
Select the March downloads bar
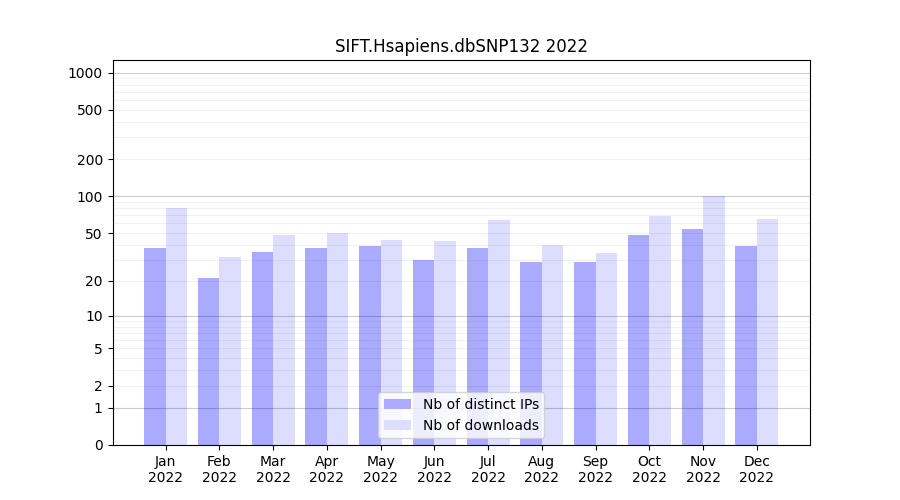[284, 340]
